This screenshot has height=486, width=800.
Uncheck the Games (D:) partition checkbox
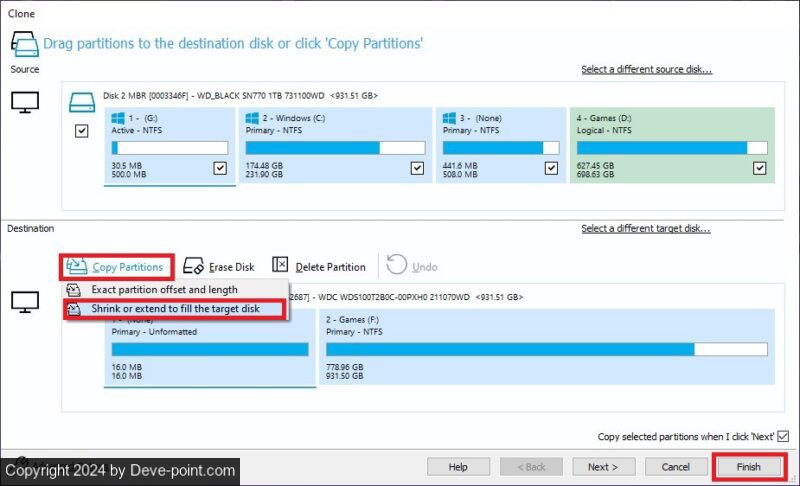pos(759,168)
